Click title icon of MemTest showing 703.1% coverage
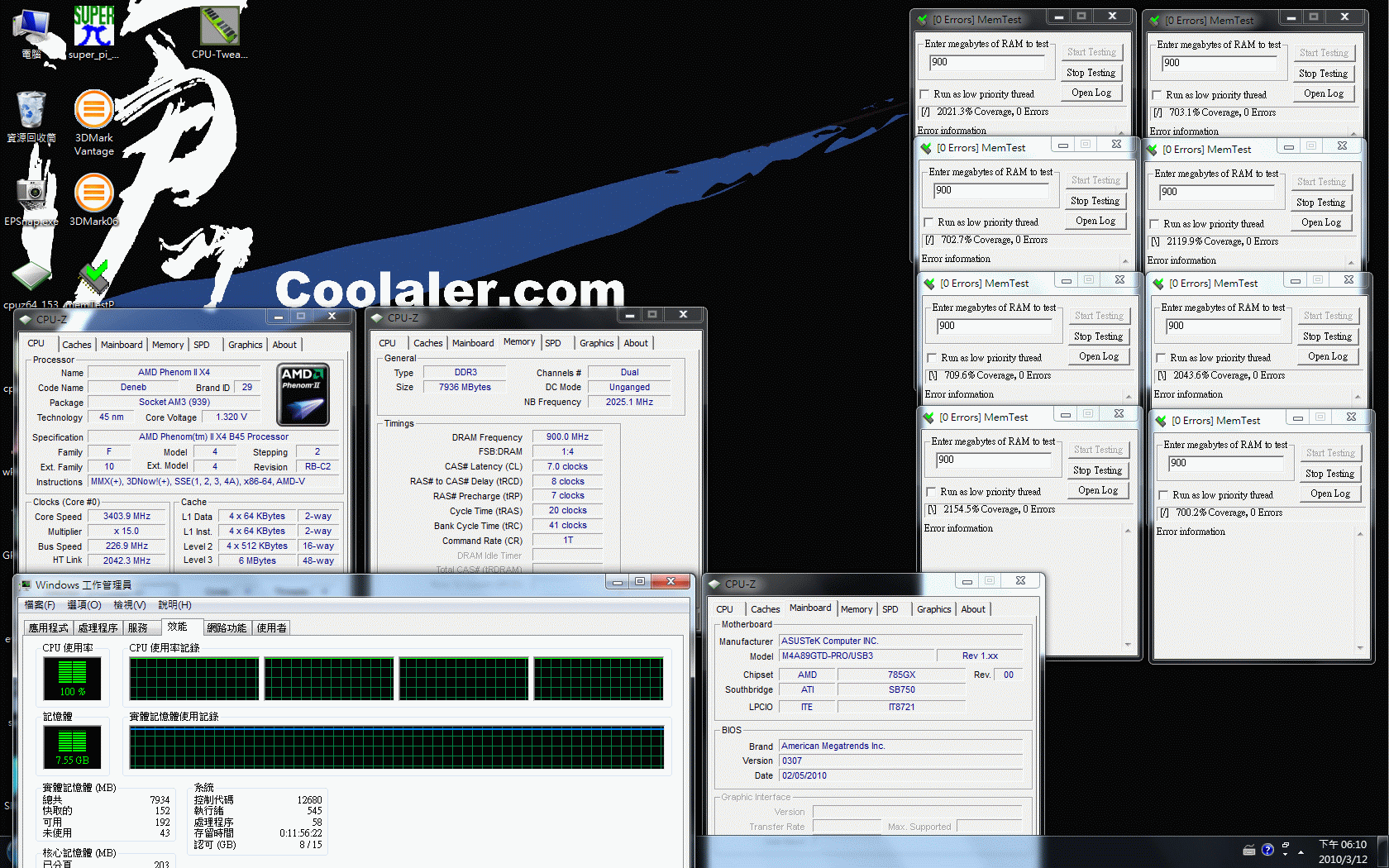 tap(1155, 20)
